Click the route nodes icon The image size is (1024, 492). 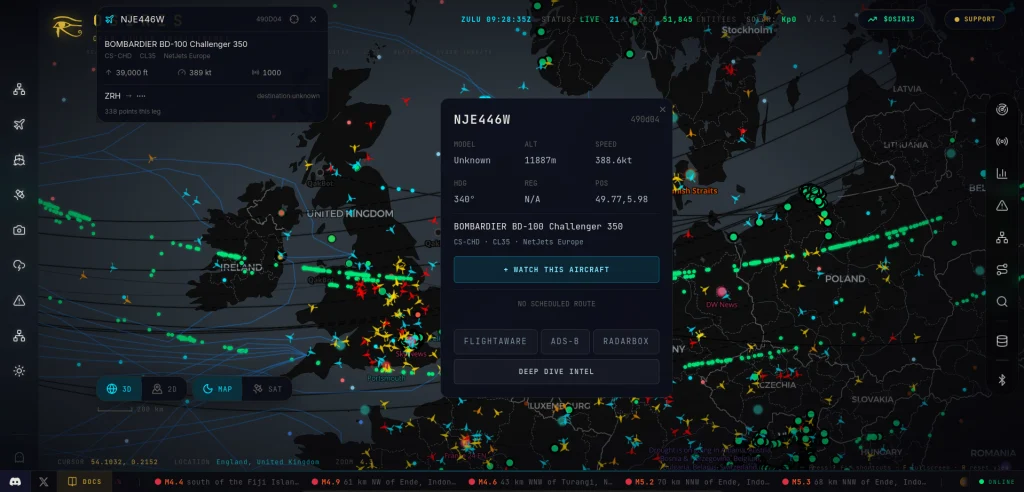tap(1002, 270)
